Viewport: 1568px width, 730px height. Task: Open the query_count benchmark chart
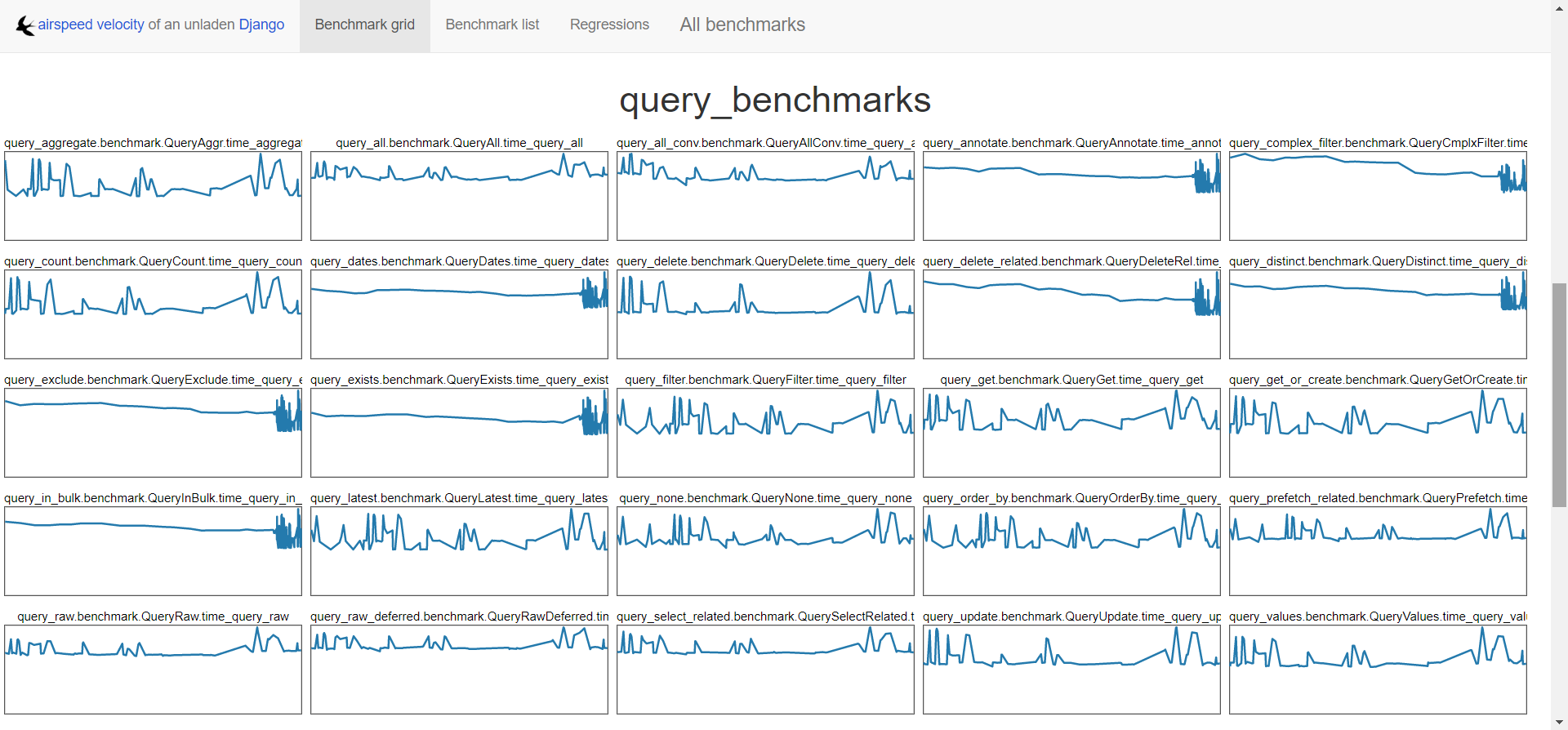pyautogui.click(x=153, y=314)
